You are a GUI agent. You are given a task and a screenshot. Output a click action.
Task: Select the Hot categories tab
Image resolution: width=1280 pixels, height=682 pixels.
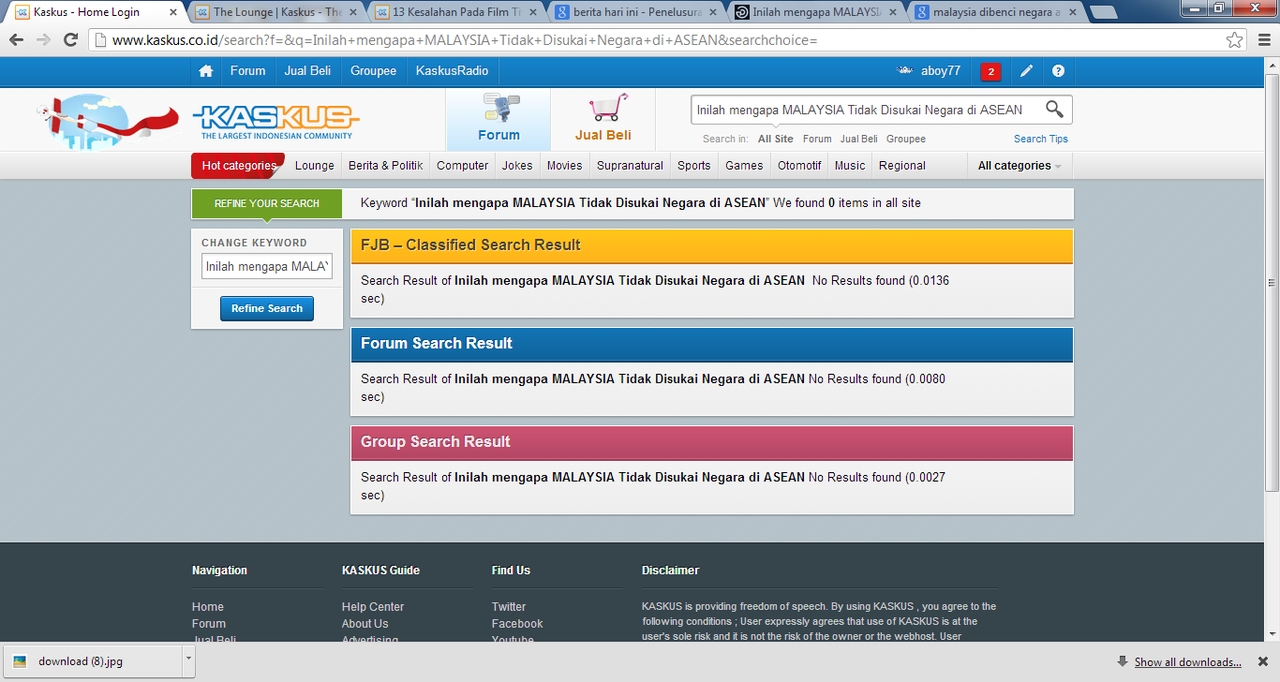tap(238, 166)
